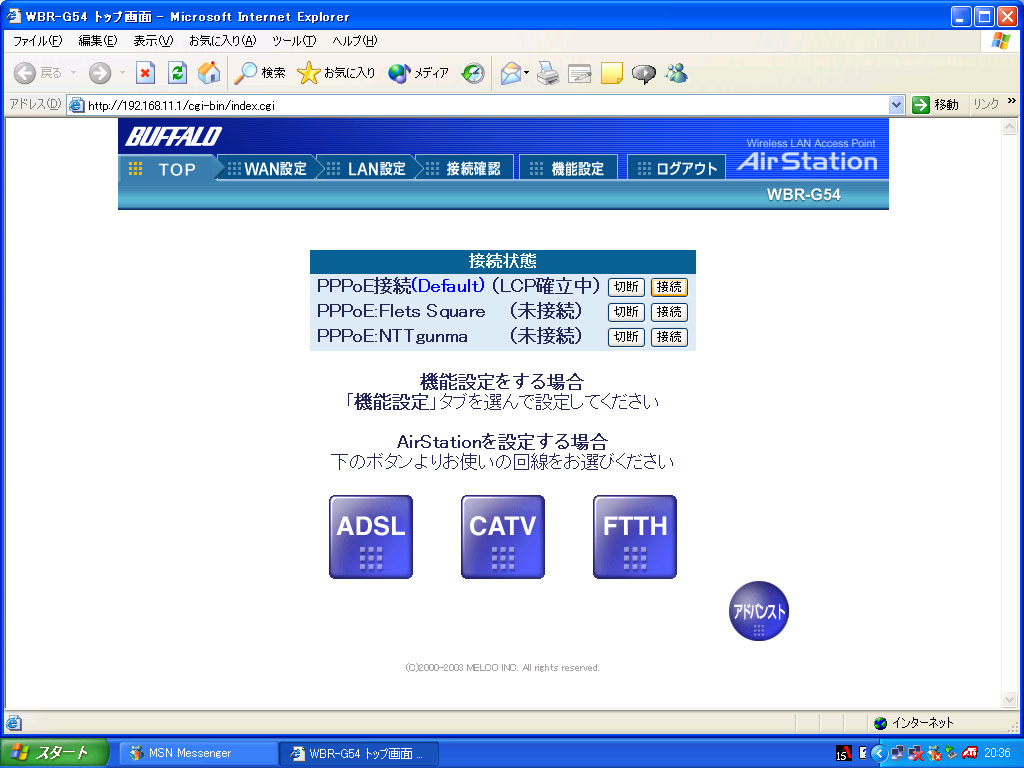This screenshot has width=1024, height=768.
Task: Open the スタート Start button
Action: 54,753
